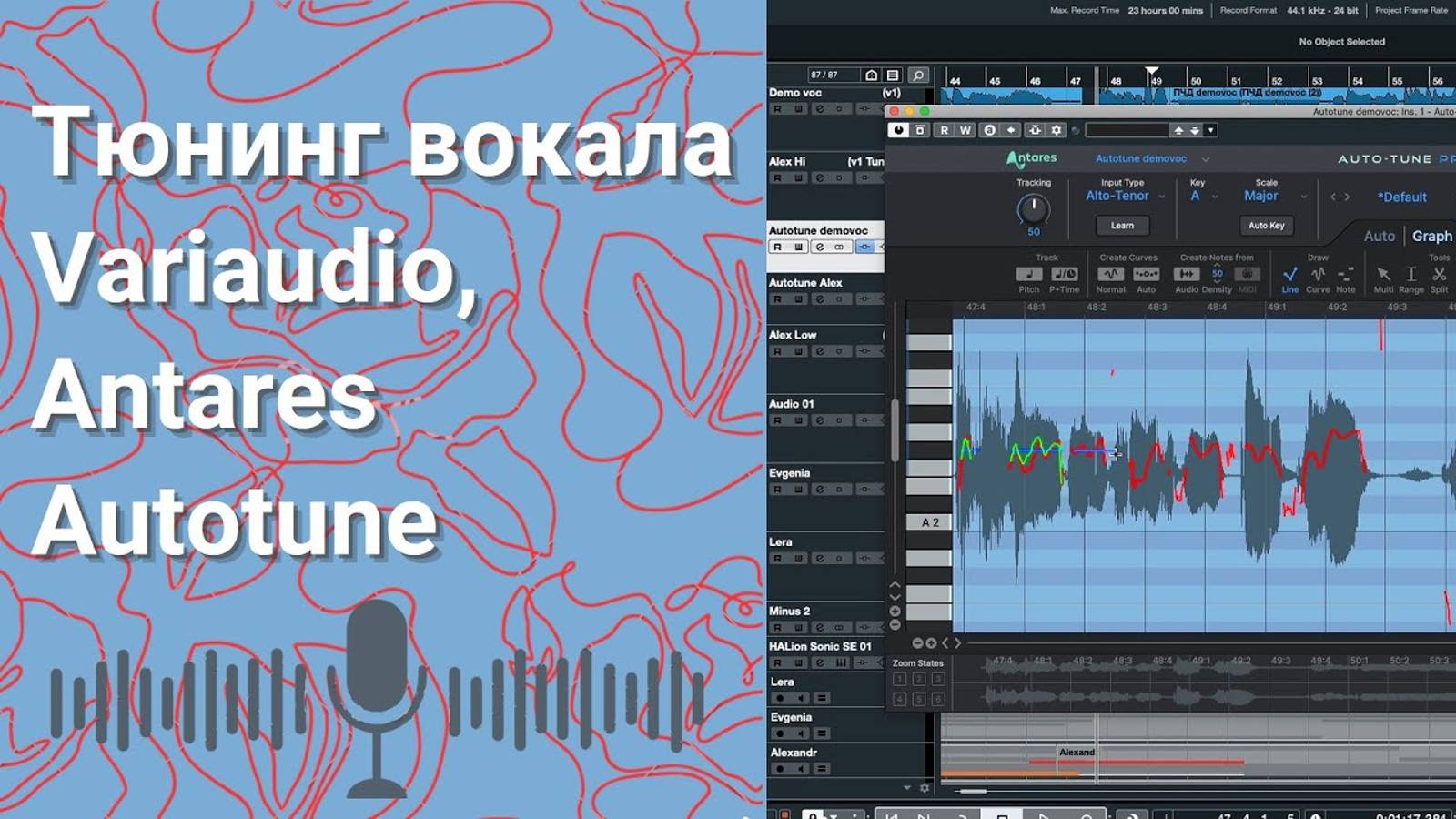The width and height of the screenshot is (1456, 819).
Task: Toggle Write automation in plugin header
Action: pos(964,130)
